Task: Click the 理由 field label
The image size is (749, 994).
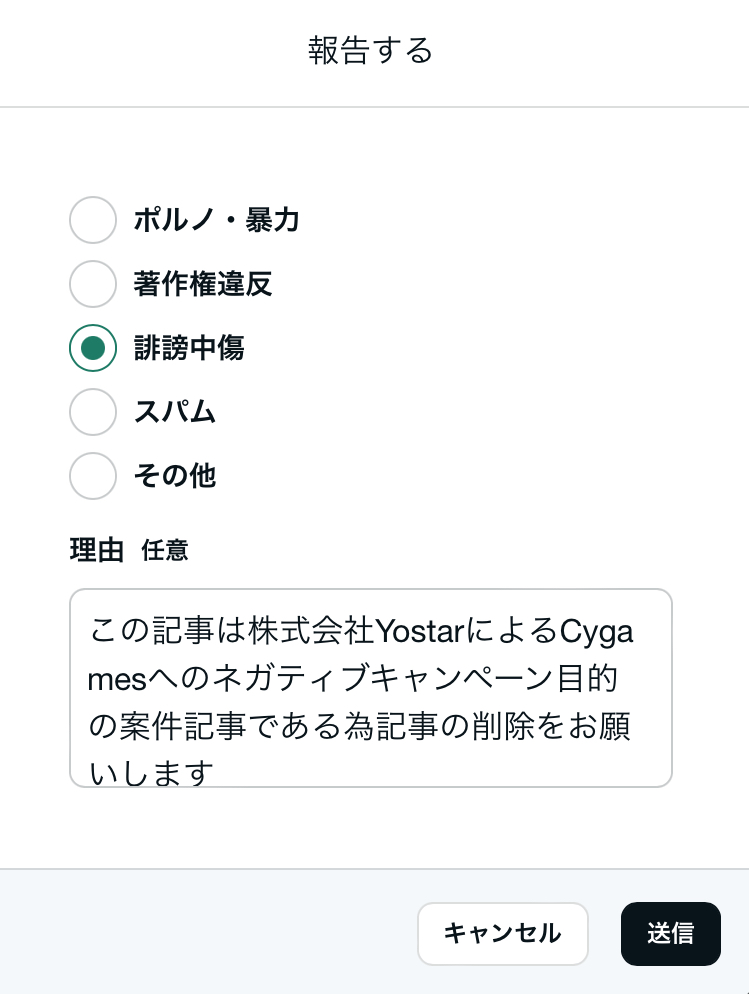Action: tap(96, 550)
